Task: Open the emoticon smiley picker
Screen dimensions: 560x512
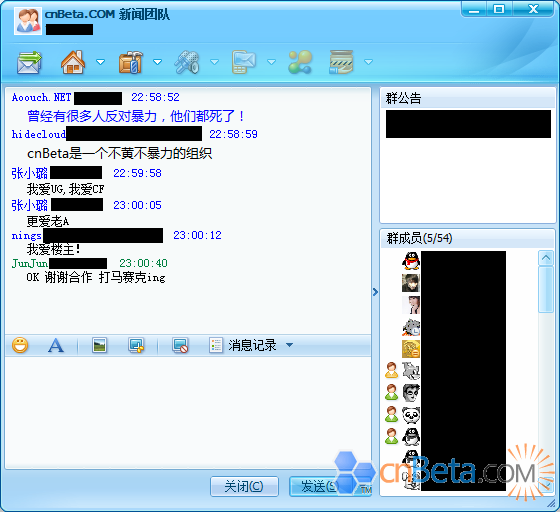Action: click(x=20, y=345)
